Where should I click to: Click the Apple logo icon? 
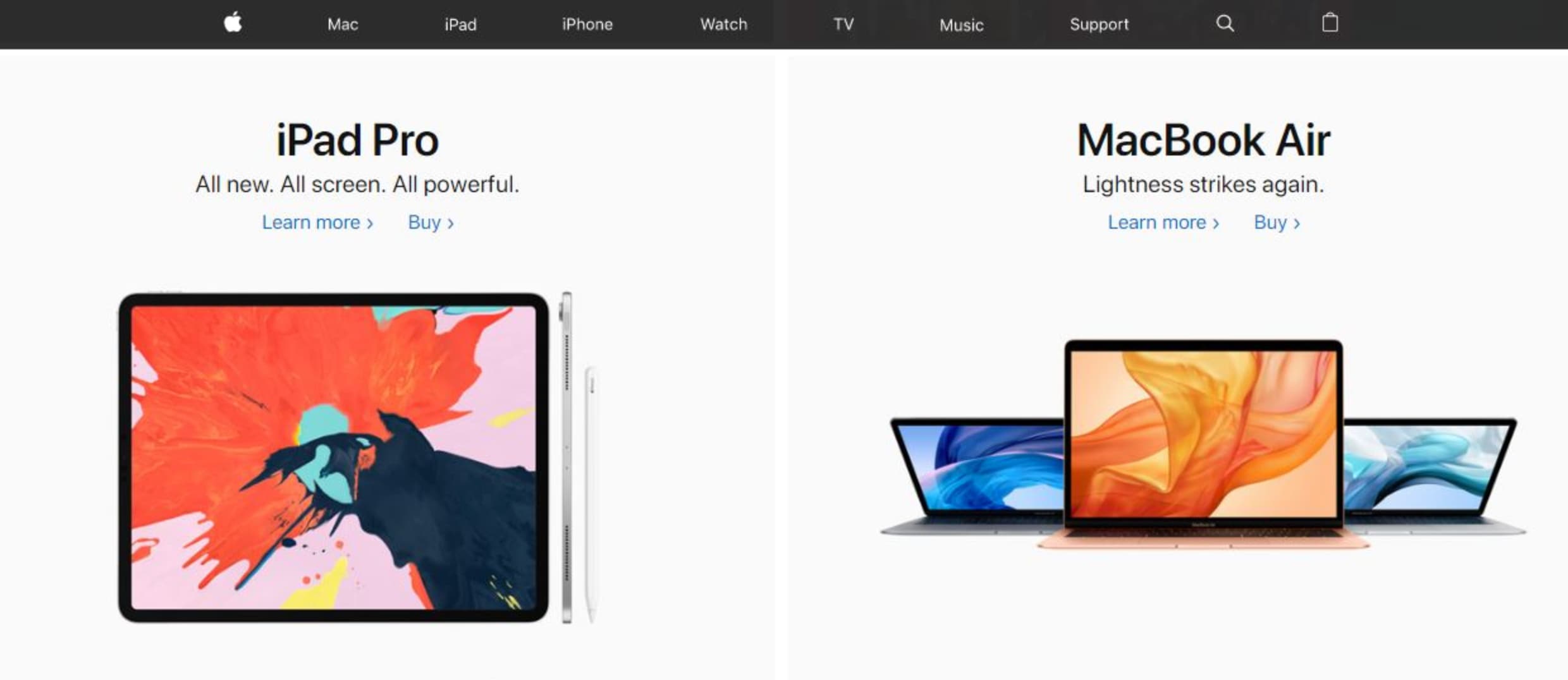pos(233,23)
